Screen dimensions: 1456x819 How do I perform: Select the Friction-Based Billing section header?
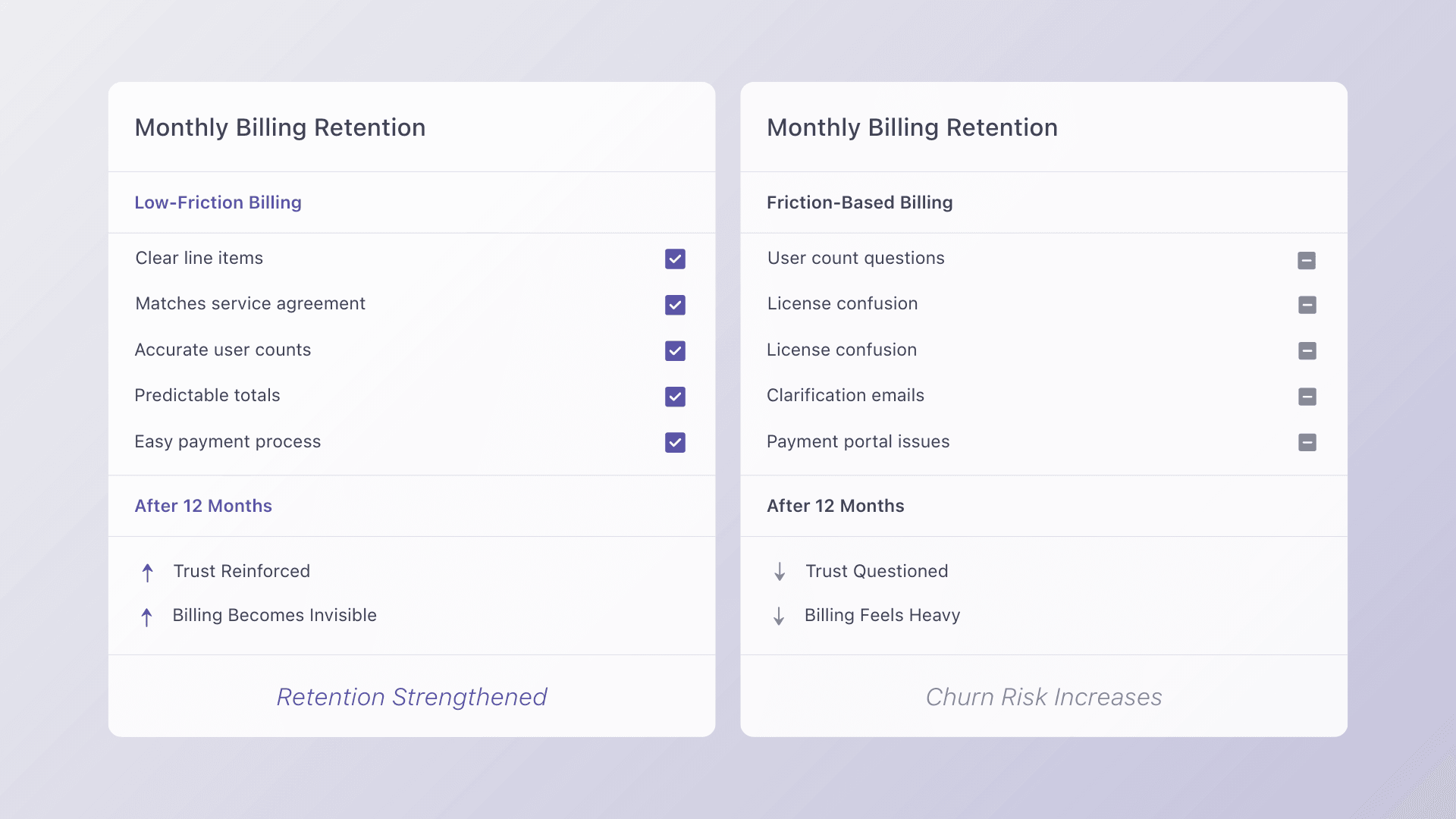pyautogui.click(x=859, y=202)
